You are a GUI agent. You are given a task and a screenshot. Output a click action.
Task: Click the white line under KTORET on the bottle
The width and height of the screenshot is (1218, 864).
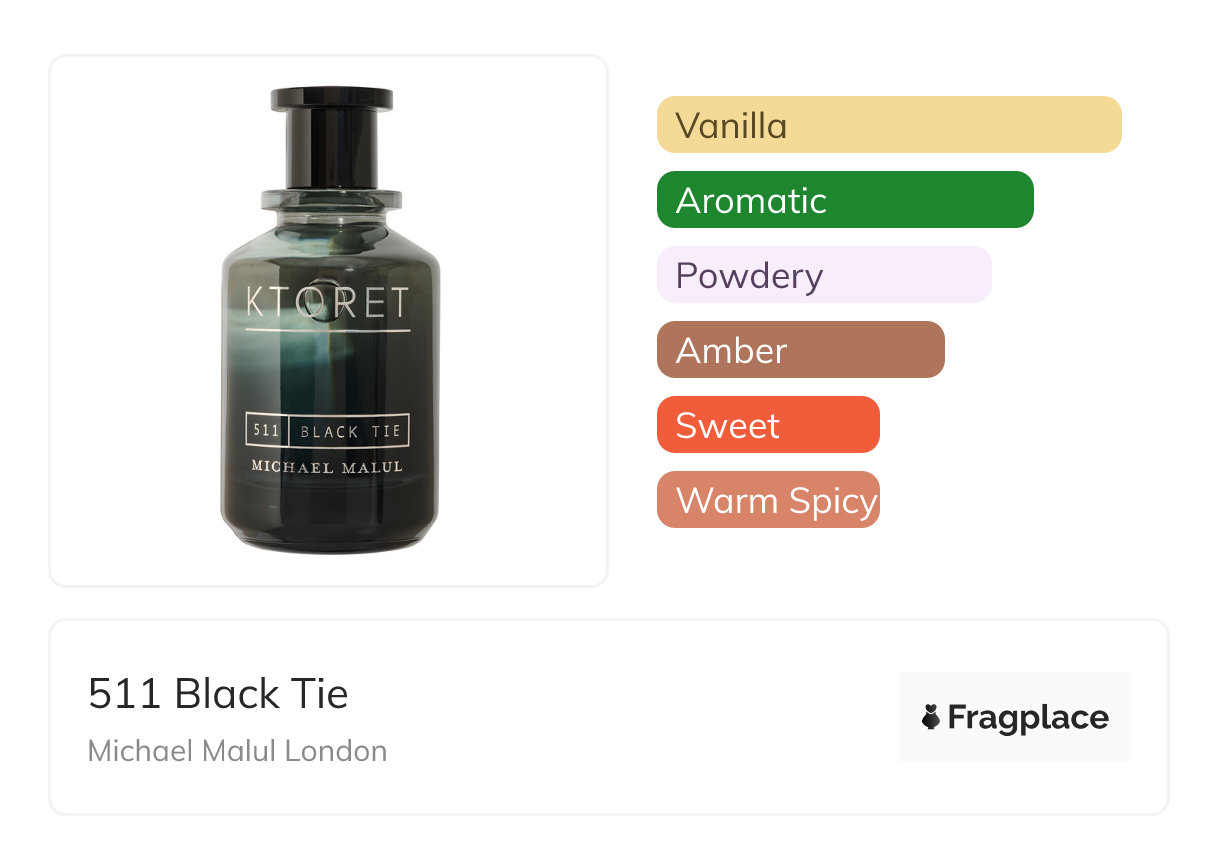(x=328, y=330)
